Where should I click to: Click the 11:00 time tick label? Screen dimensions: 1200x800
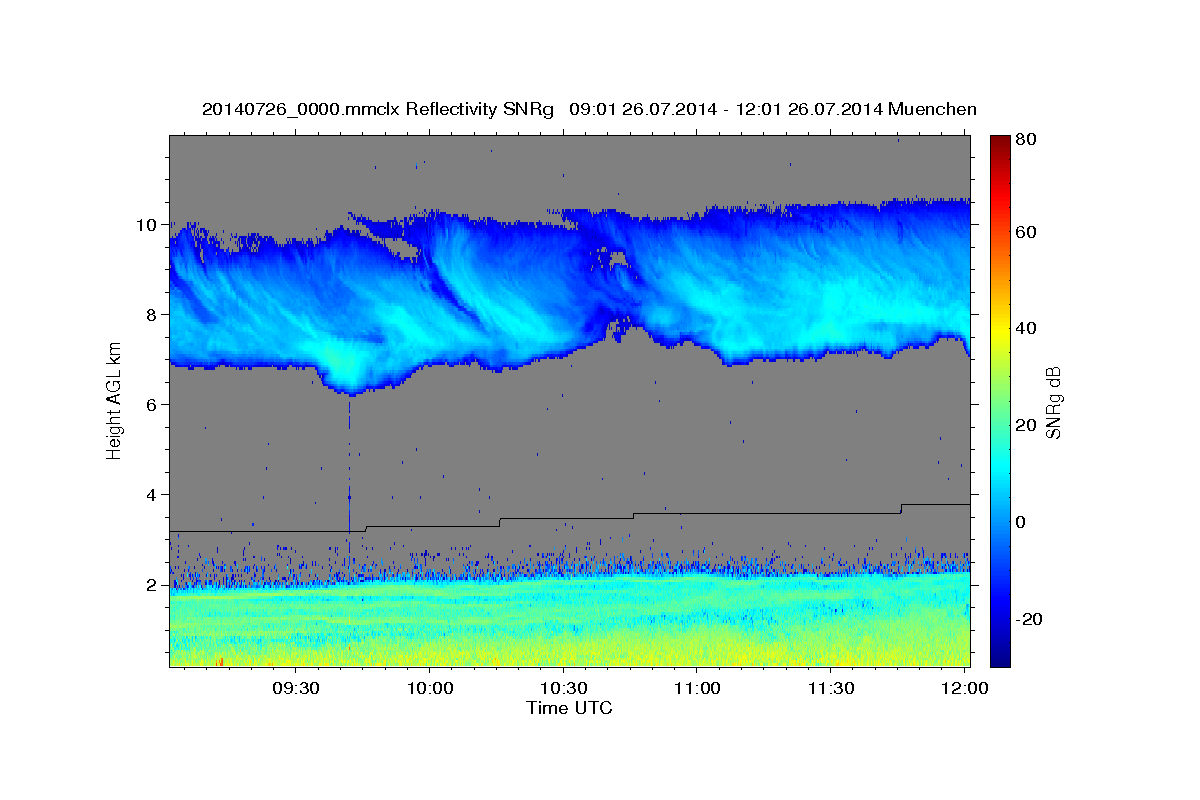tap(698, 689)
